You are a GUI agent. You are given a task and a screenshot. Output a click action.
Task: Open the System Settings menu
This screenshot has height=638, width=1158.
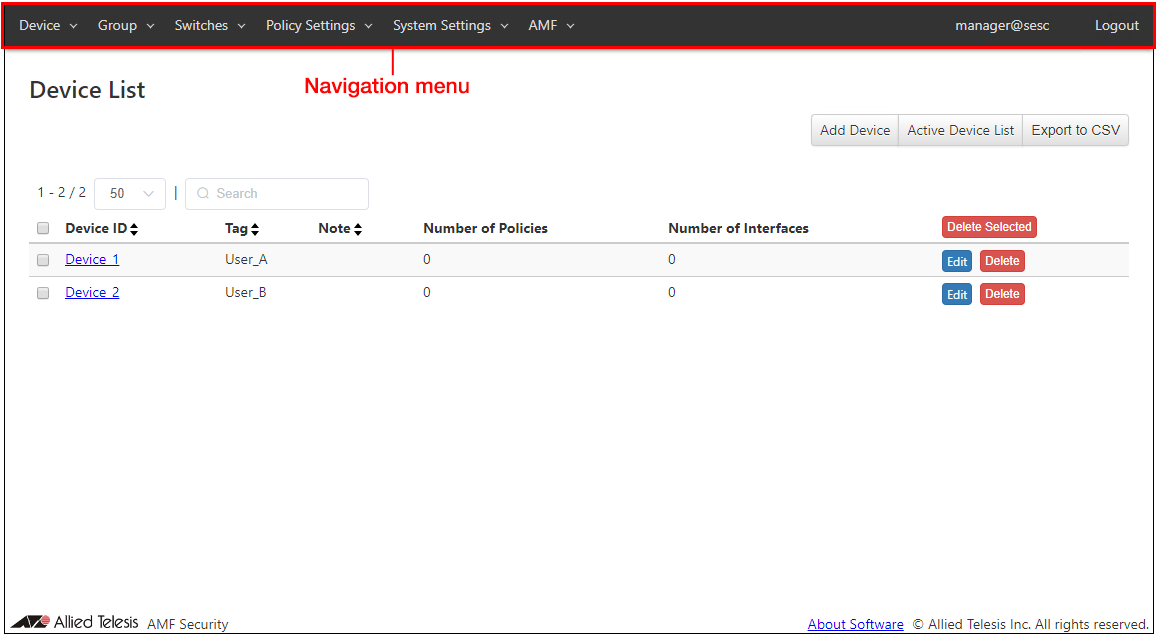point(450,26)
